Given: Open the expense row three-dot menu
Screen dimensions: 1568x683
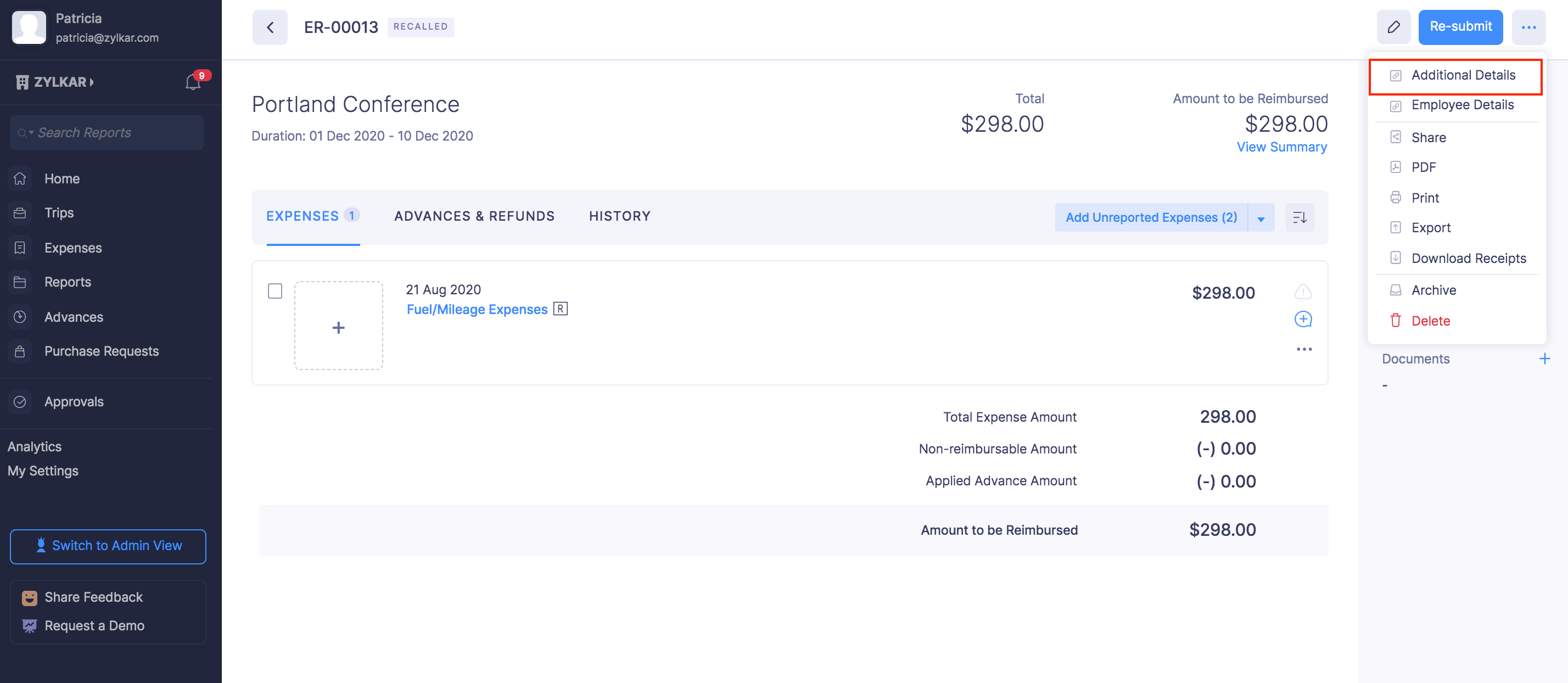Looking at the screenshot, I should tap(1304, 349).
